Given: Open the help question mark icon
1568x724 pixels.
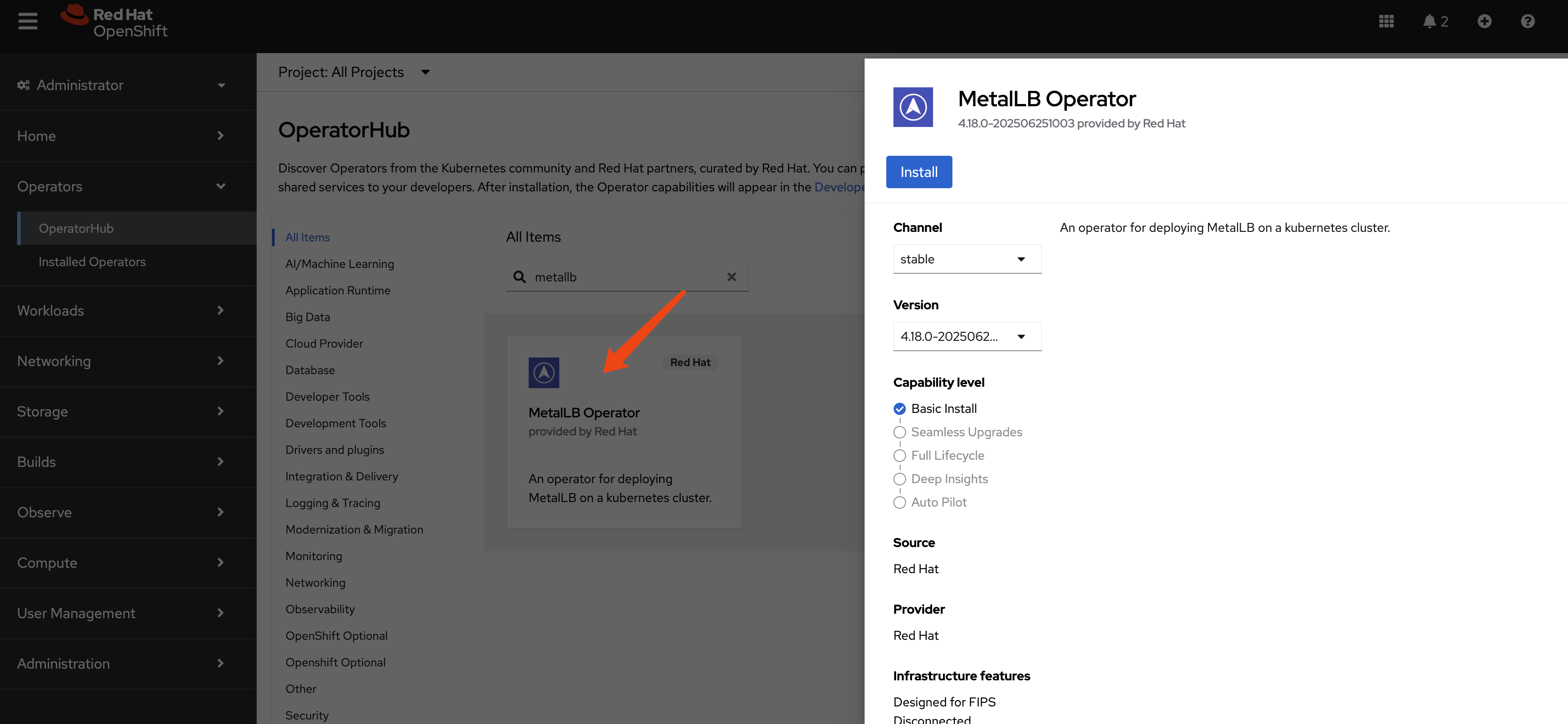Looking at the screenshot, I should (1527, 21).
